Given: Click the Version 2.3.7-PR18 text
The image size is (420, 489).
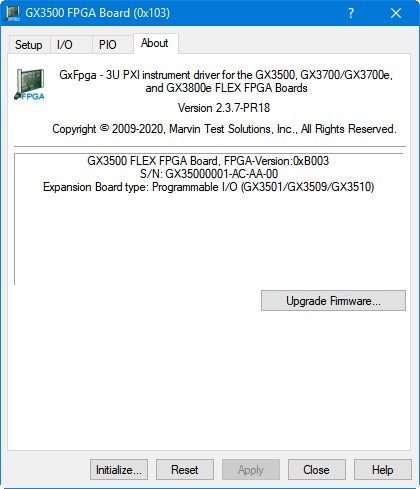Looking at the screenshot, I should 224,108.
